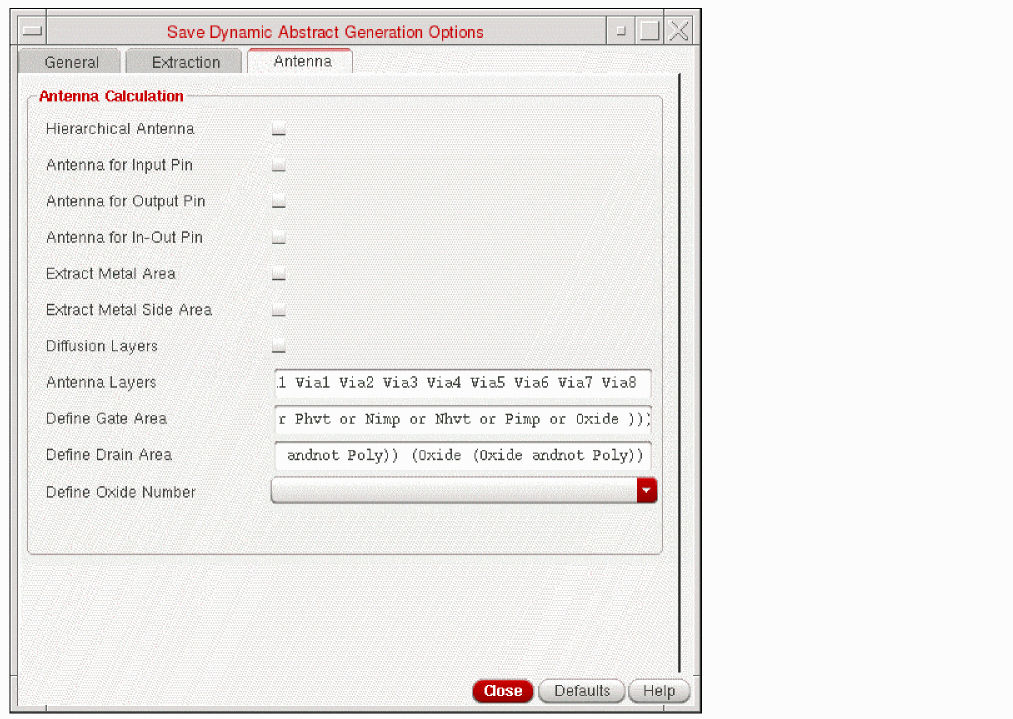Open the Define Oxide Number dropdown arrow

[x=647, y=490]
